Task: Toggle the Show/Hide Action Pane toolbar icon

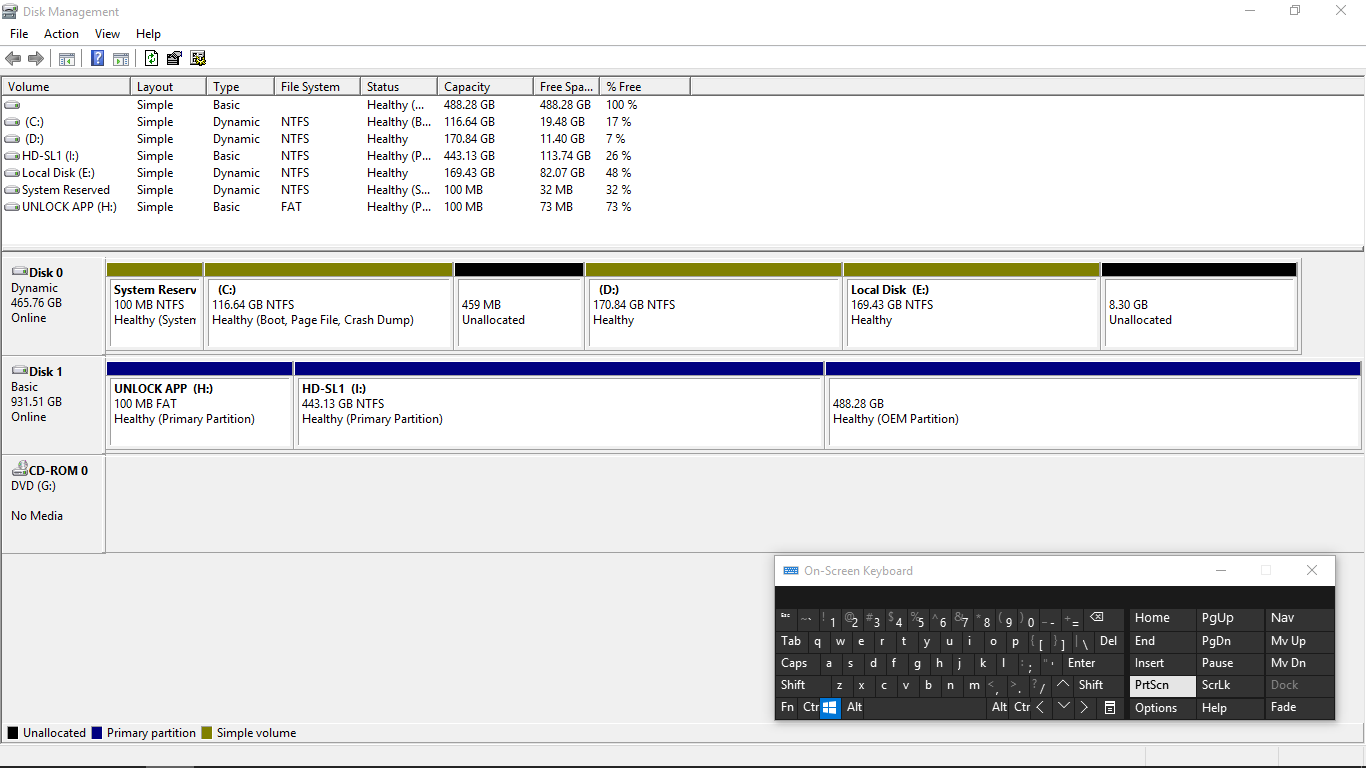Action: (121, 59)
